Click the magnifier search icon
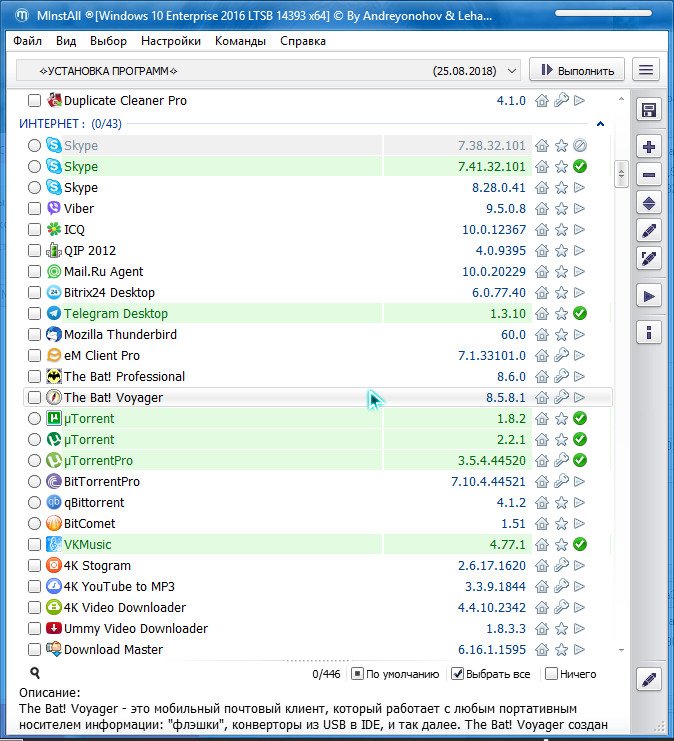 pos(35,673)
